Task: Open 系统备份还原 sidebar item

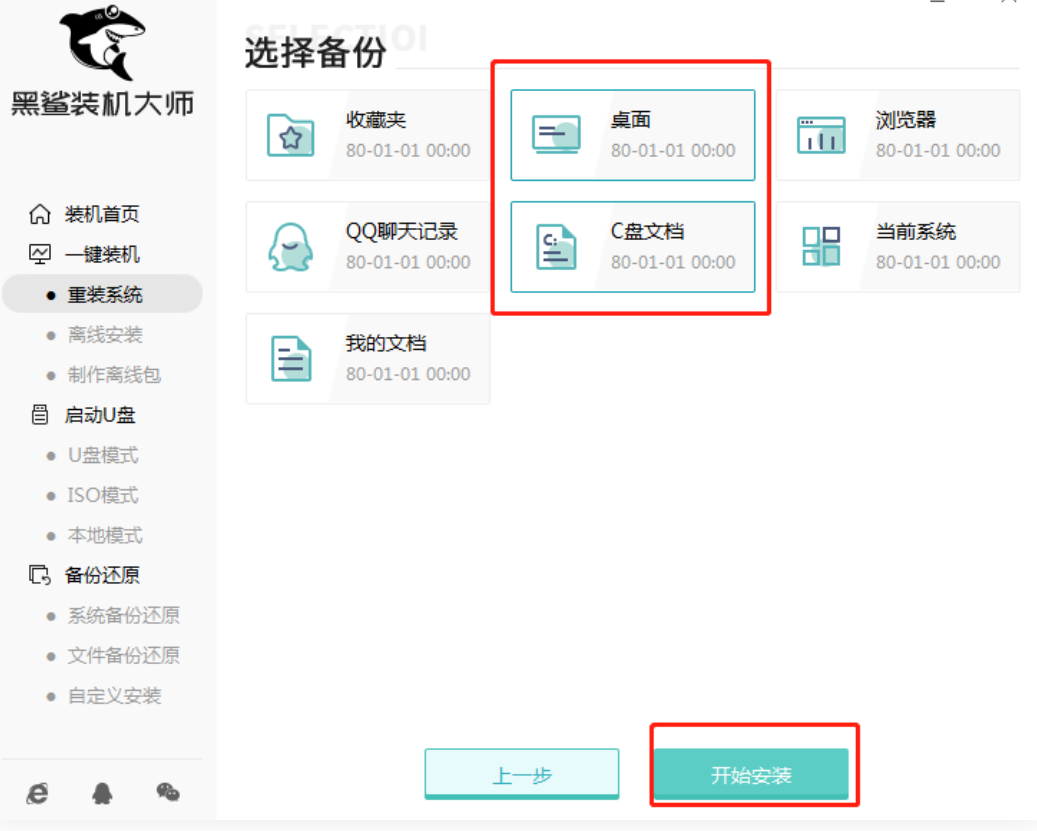Action: pyautogui.click(x=123, y=615)
